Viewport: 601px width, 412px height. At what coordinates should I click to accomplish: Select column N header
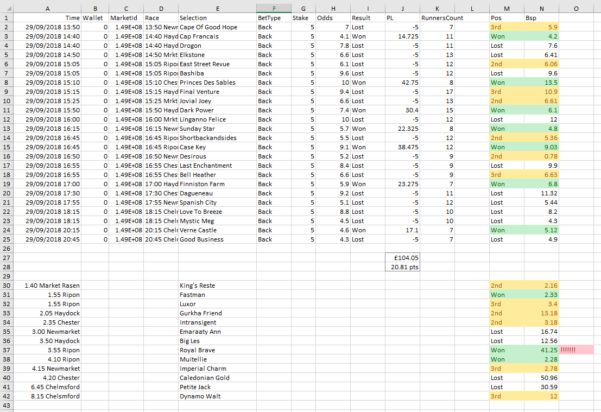[x=541, y=8]
